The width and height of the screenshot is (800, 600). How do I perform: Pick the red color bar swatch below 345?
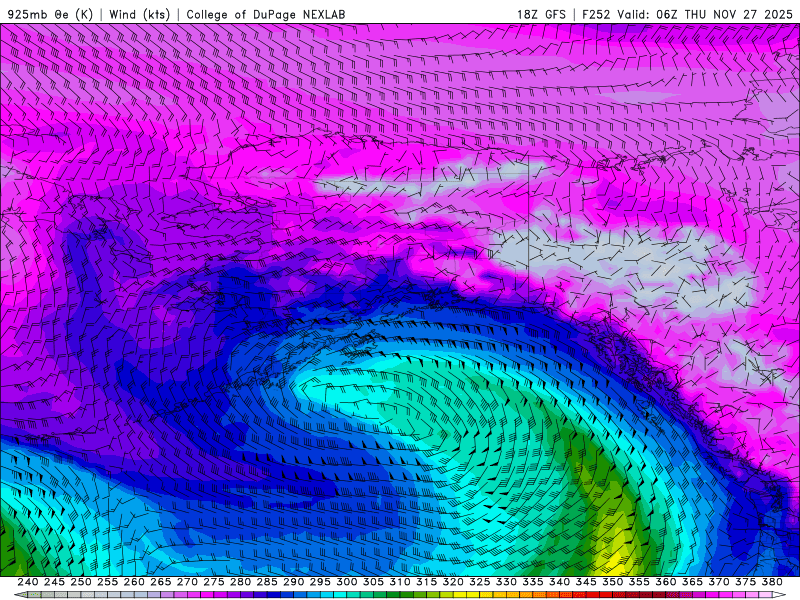[x=592, y=595]
